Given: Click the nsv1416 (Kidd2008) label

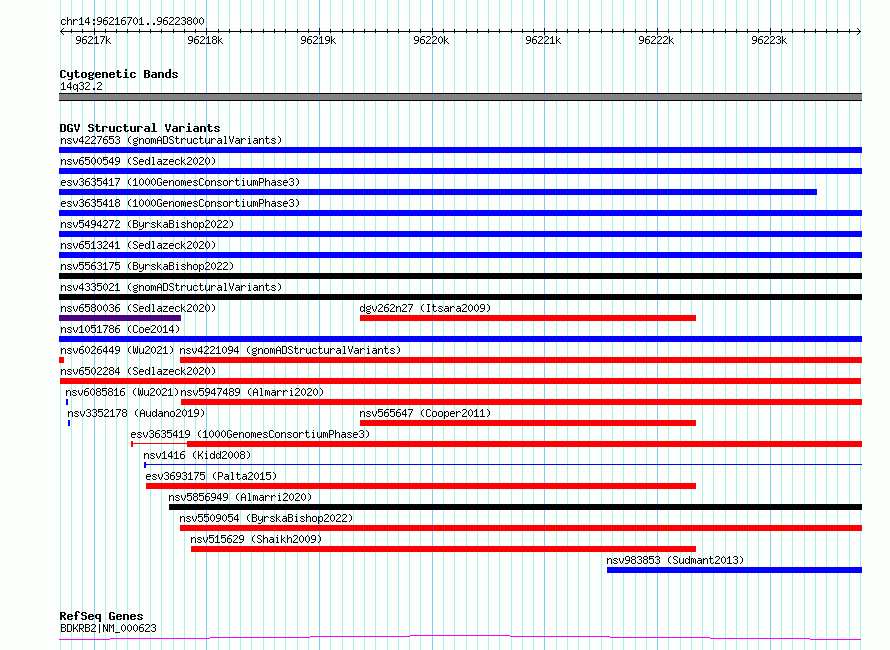Looking at the screenshot, I should [197, 455].
